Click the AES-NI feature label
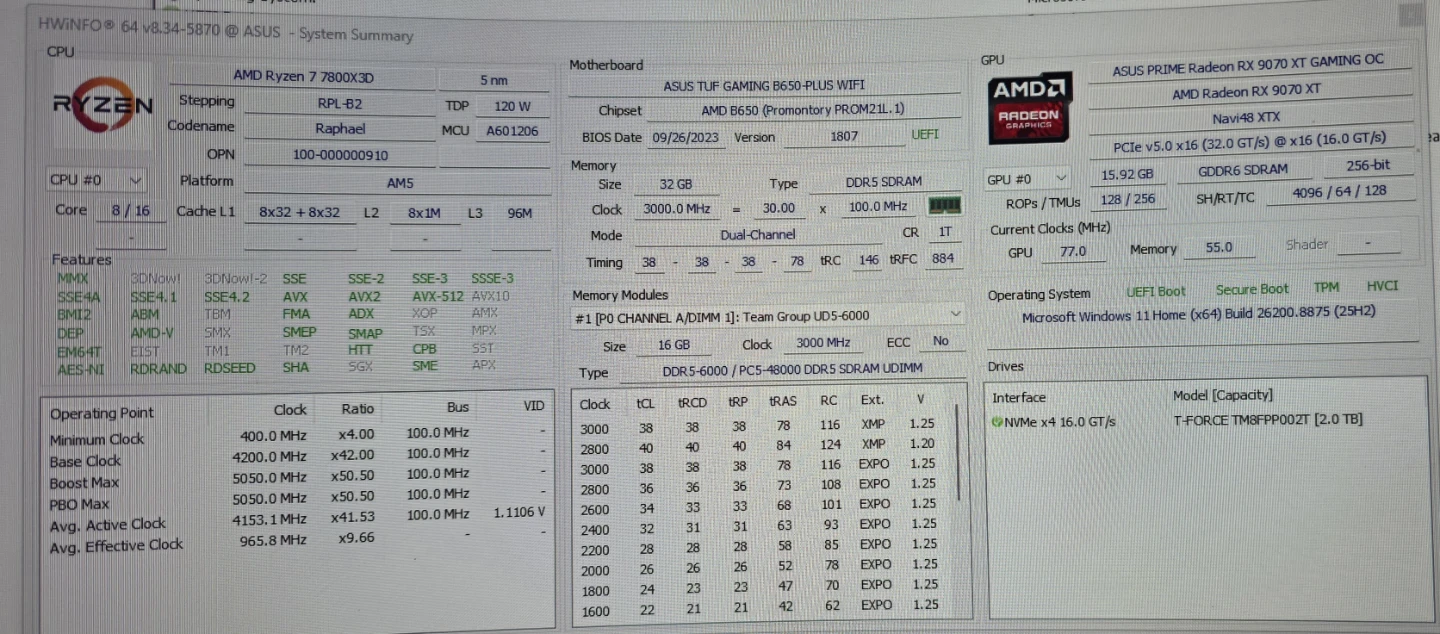Viewport: 1440px width, 634px height. [x=79, y=368]
